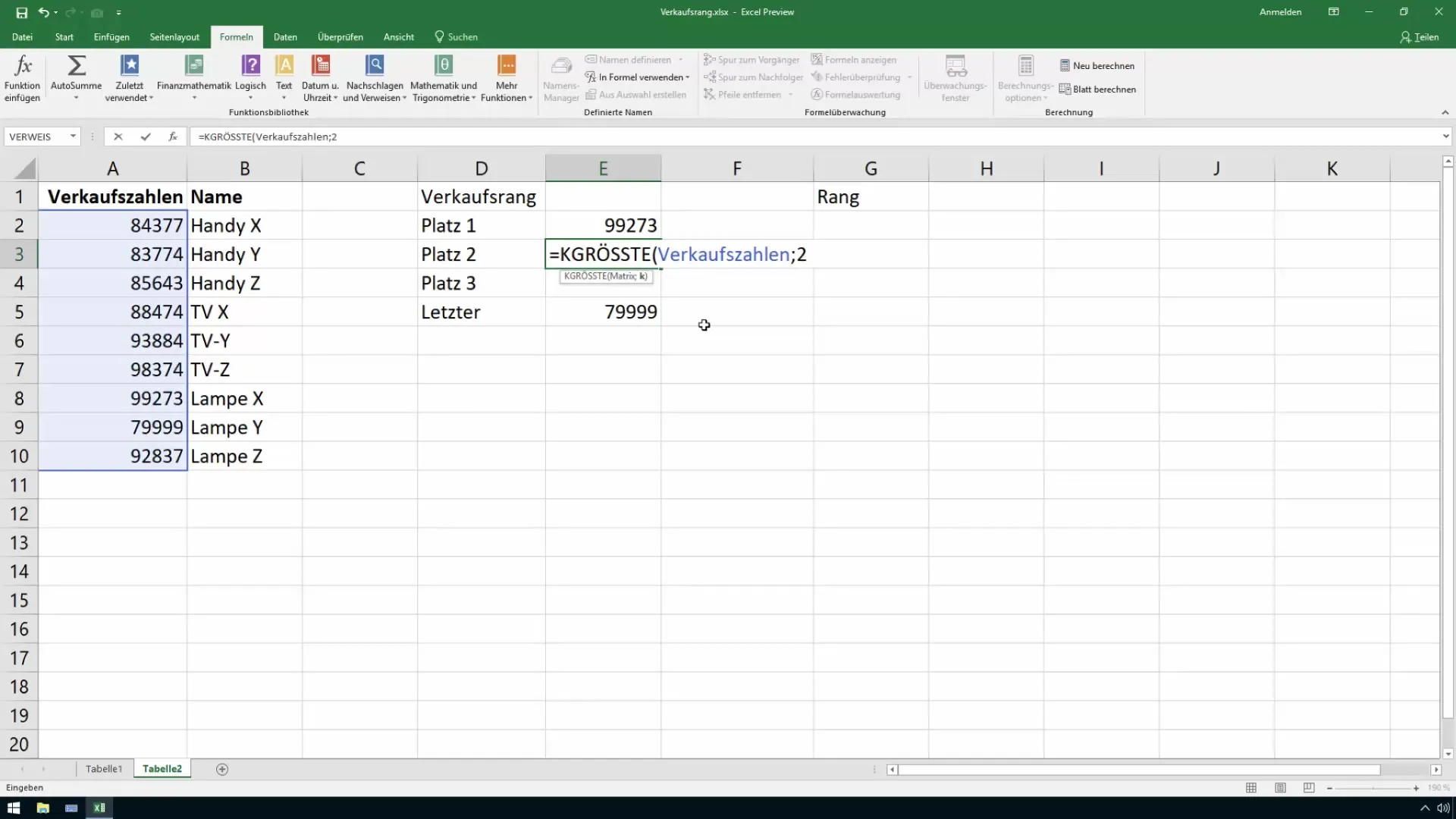This screenshot has width=1456, height=819.
Task: Switch to the Überprüfen tab
Action: pos(340,36)
